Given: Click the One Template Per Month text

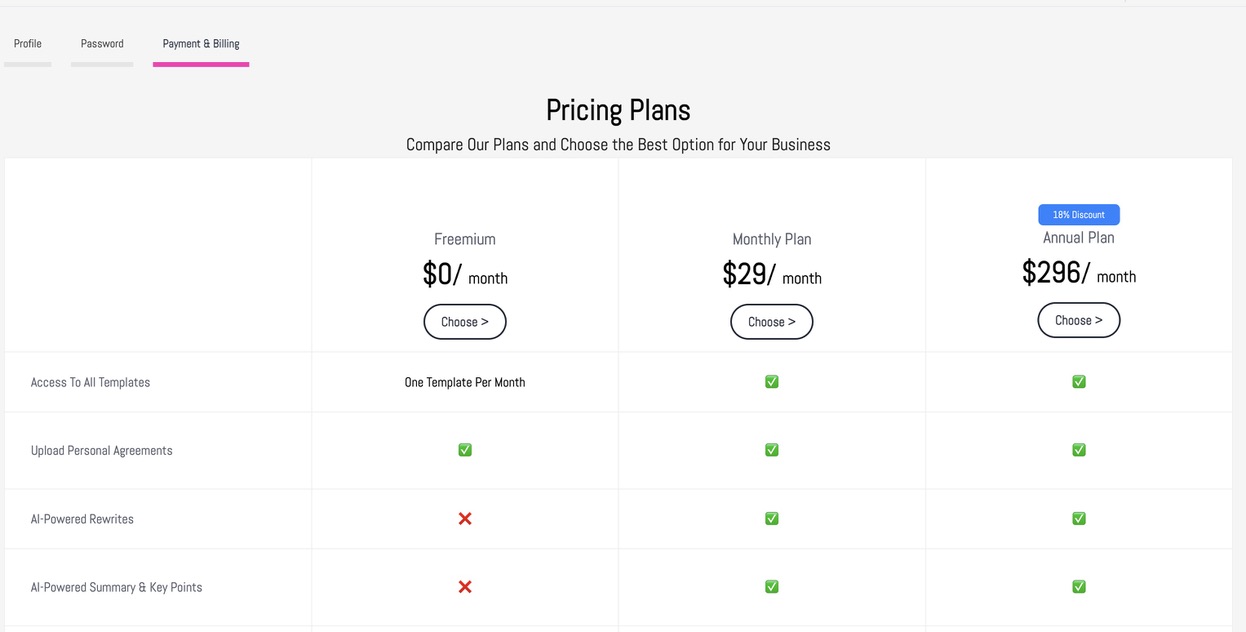Looking at the screenshot, I should tap(465, 382).
